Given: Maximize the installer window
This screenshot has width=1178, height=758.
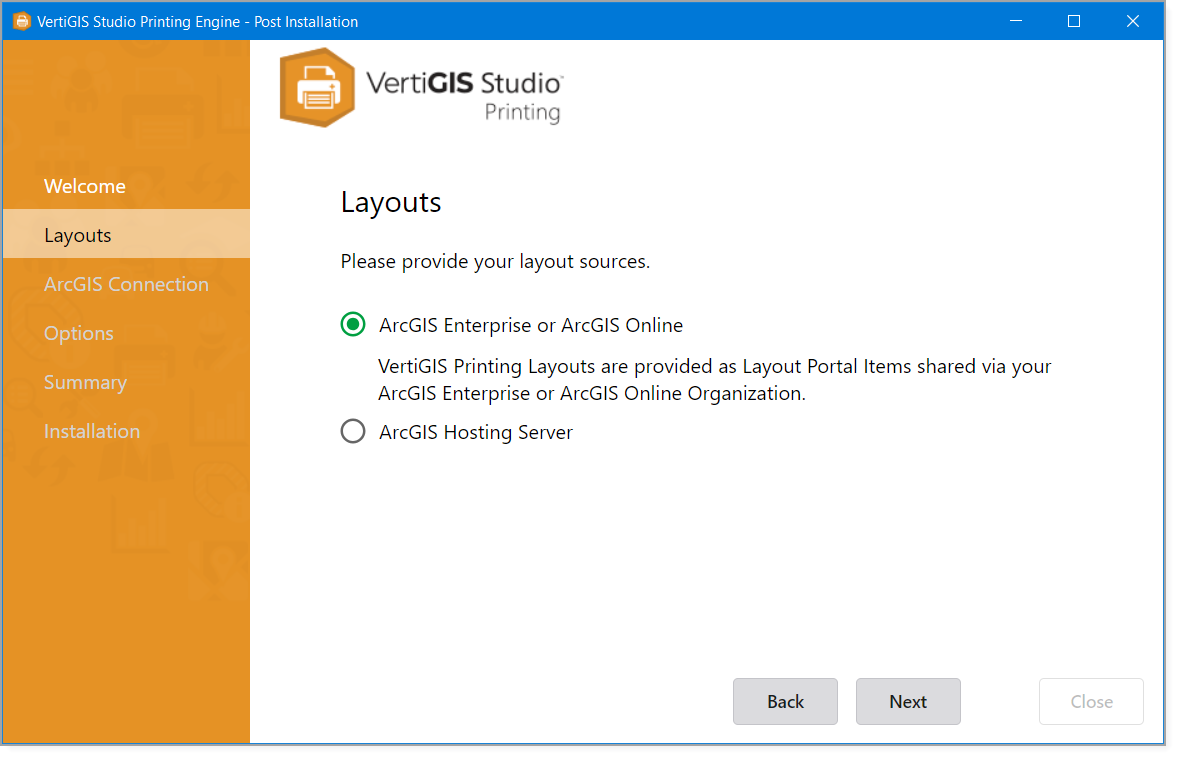Looking at the screenshot, I should click(x=1074, y=21).
